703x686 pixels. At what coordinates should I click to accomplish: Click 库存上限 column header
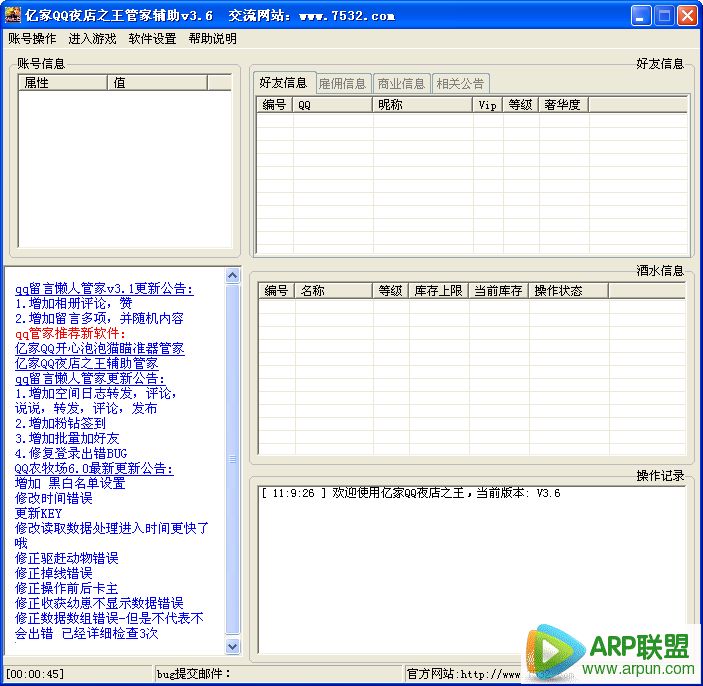tap(438, 291)
